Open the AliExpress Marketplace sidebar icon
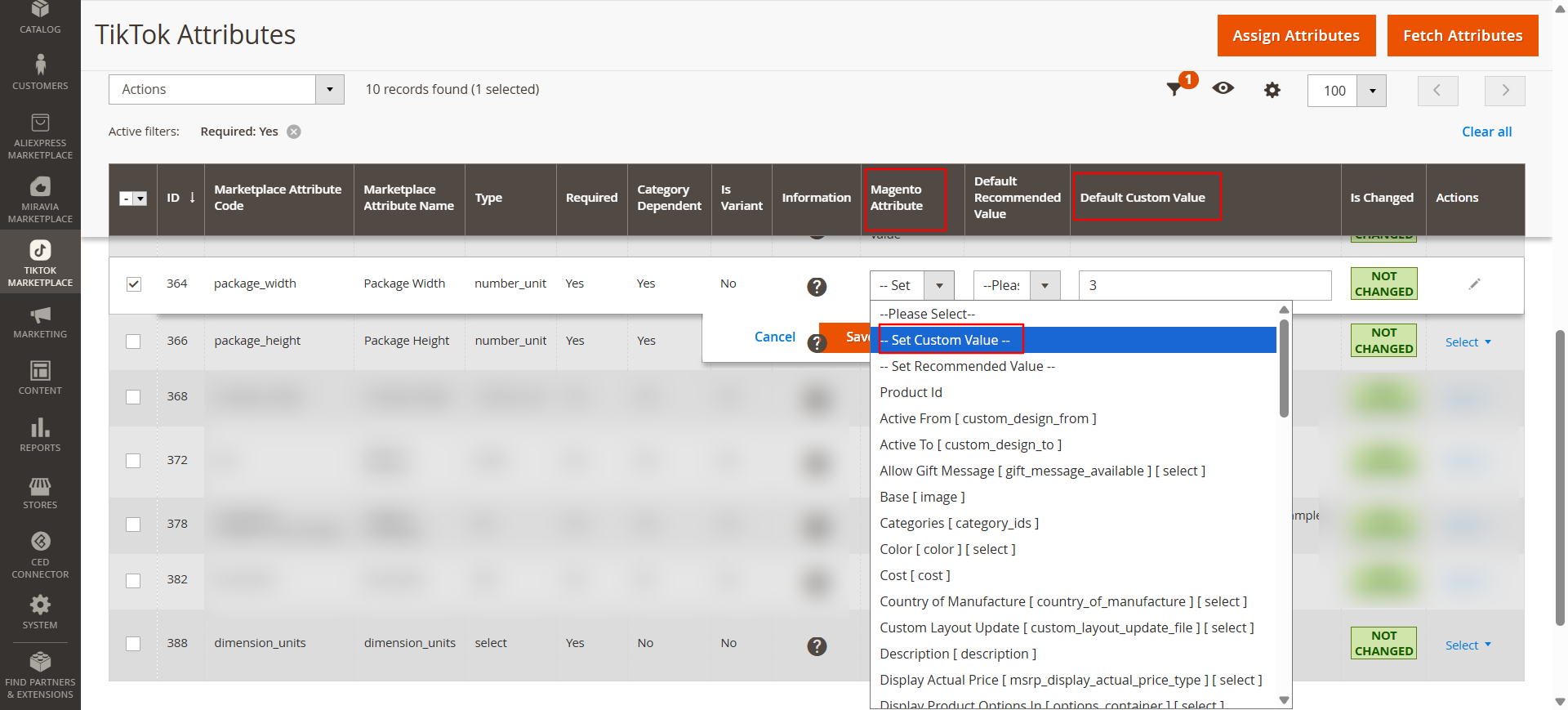The image size is (1568, 710). [40, 136]
